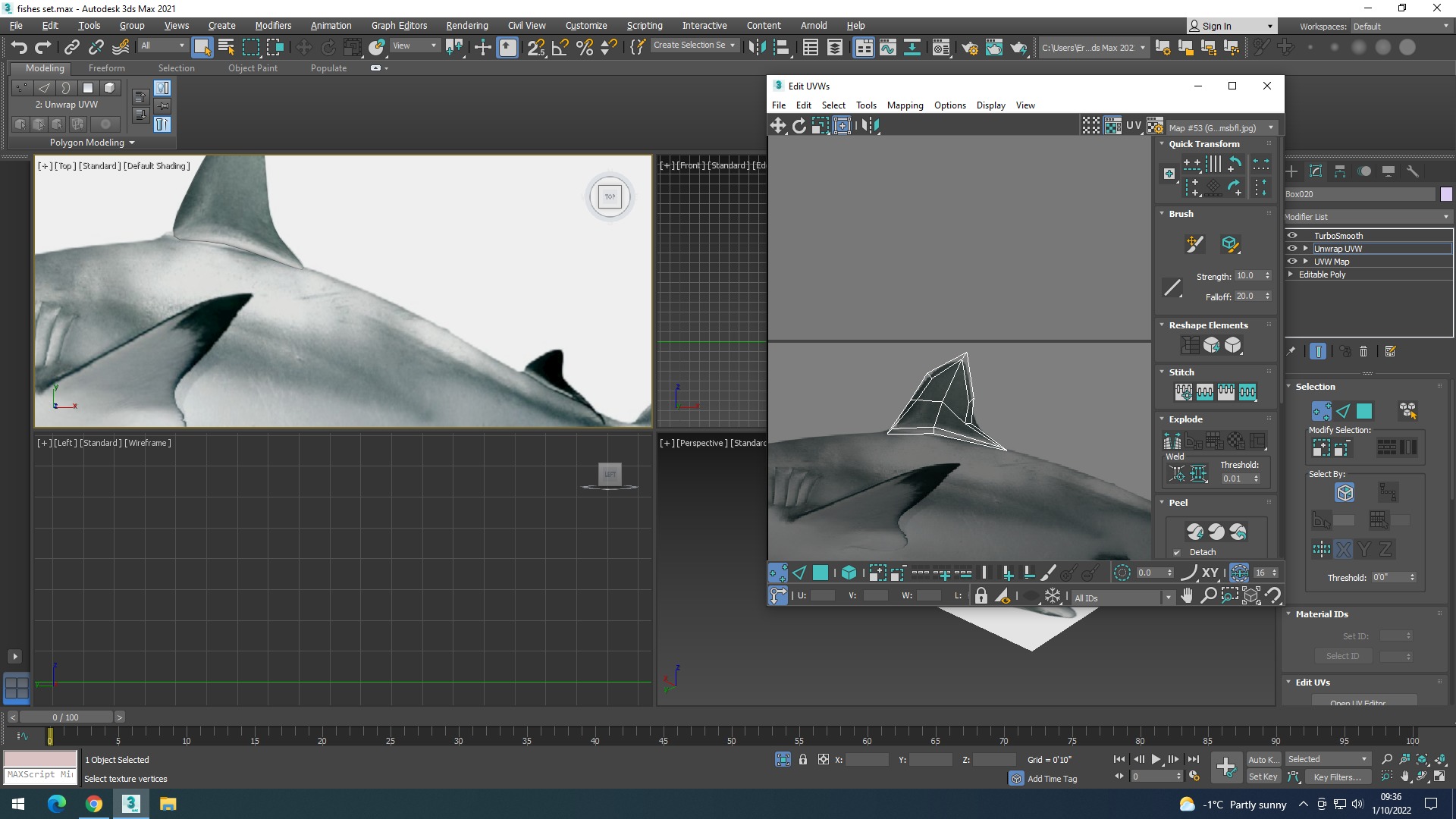Viewport: 1456px width, 819px height.
Task: Click the Select ID button
Action: [1342, 656]
